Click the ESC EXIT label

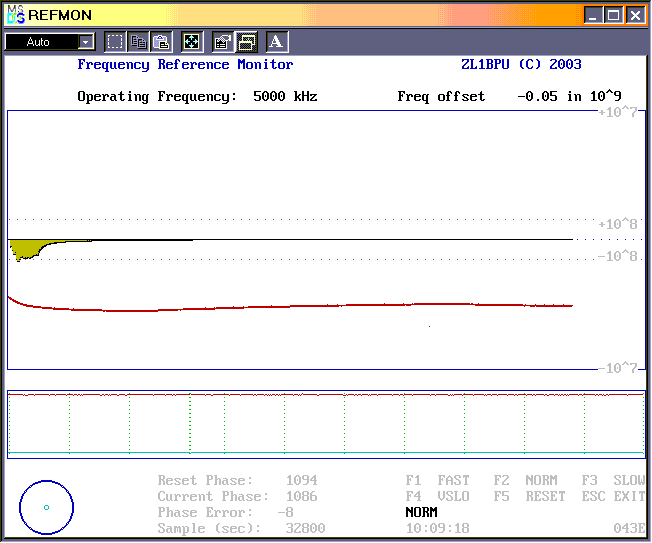click(613, 496)
